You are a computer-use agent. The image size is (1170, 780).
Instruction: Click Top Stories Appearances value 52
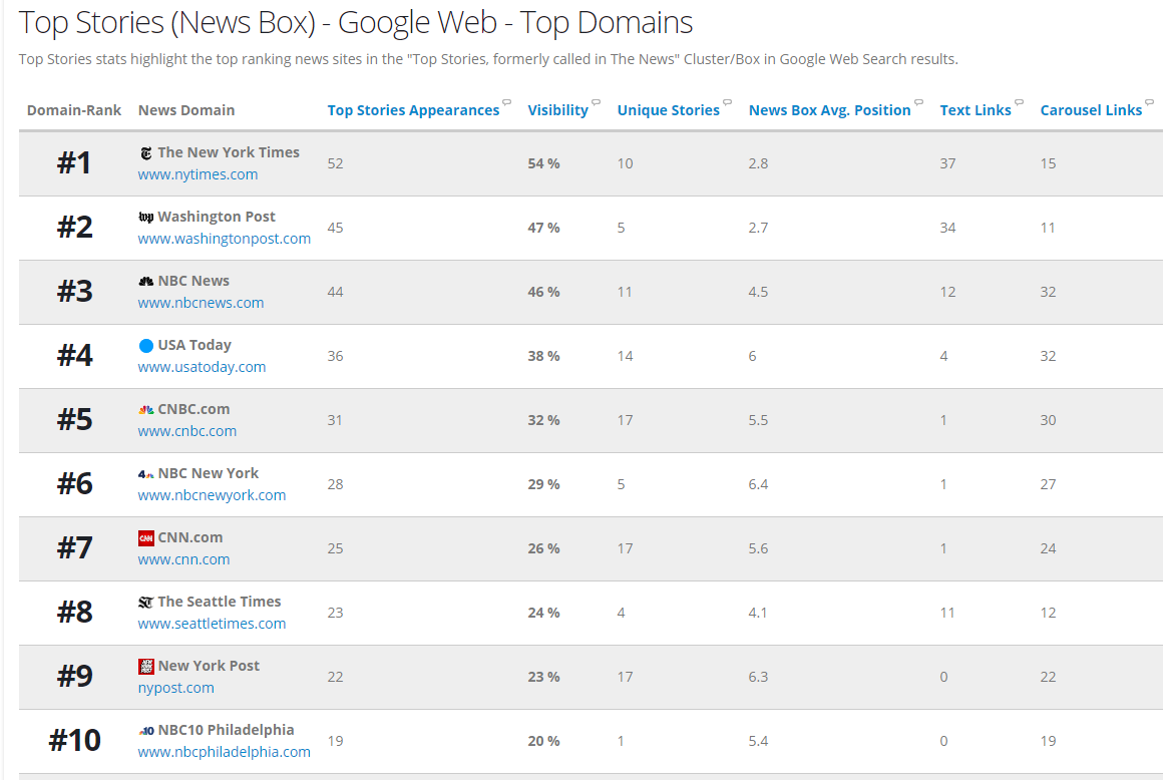coord(335,163)
